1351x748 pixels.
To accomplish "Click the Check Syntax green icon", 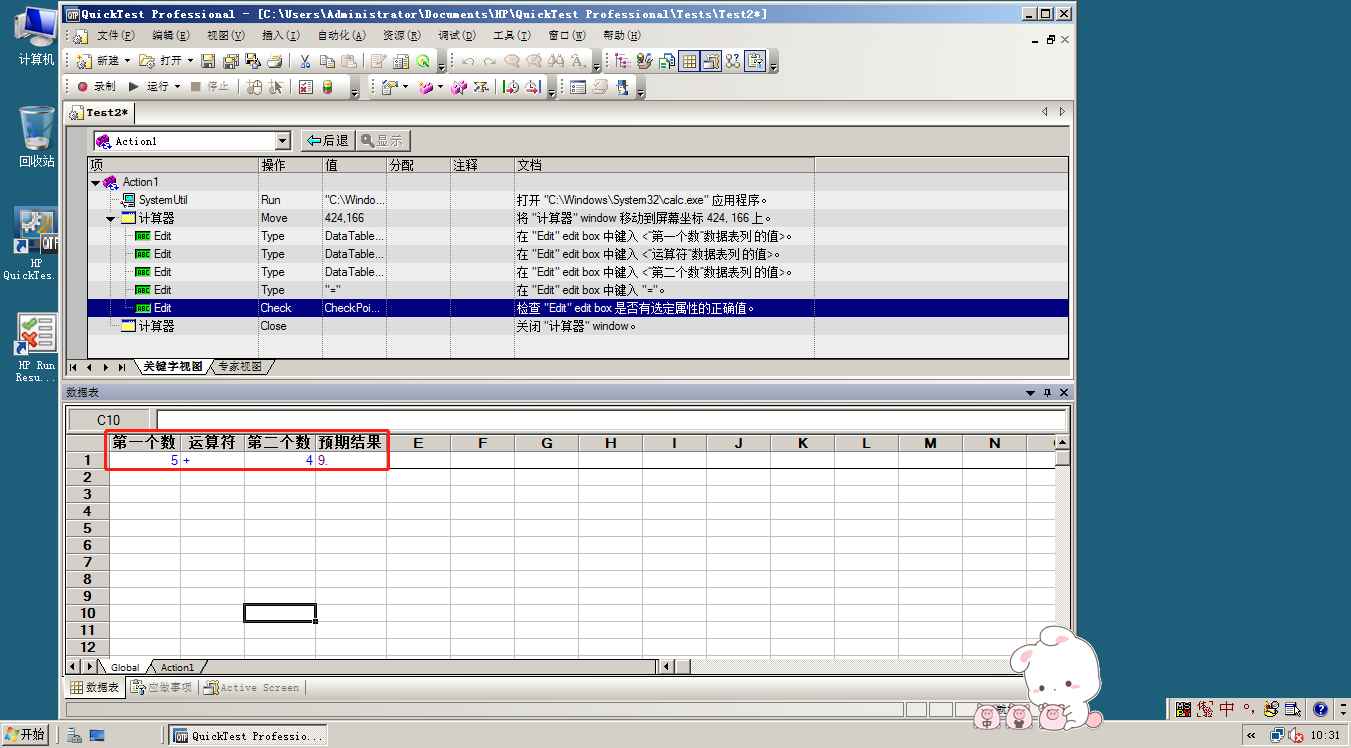I will [x=422, y=61].
